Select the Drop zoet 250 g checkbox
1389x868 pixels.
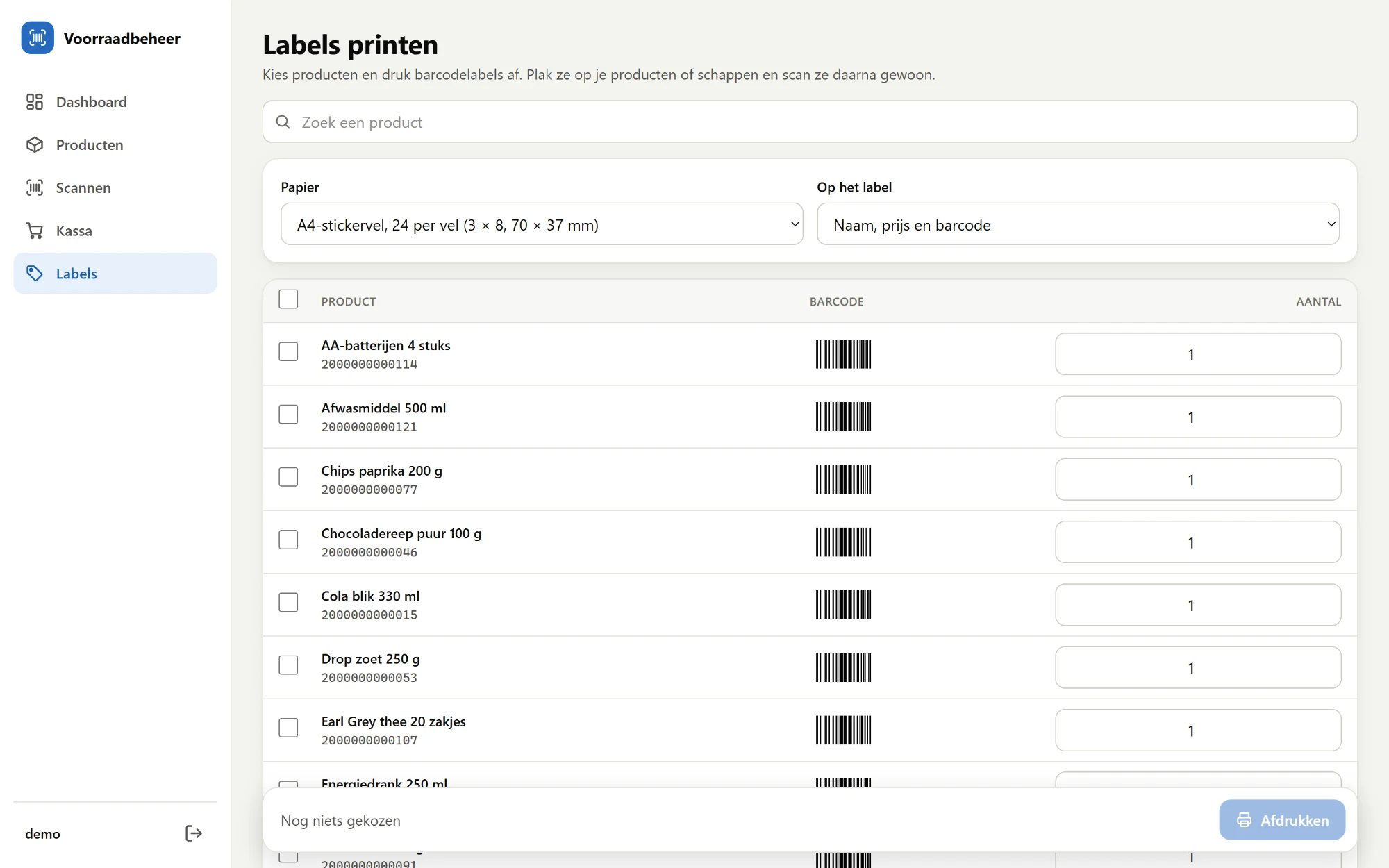(288, 665)
